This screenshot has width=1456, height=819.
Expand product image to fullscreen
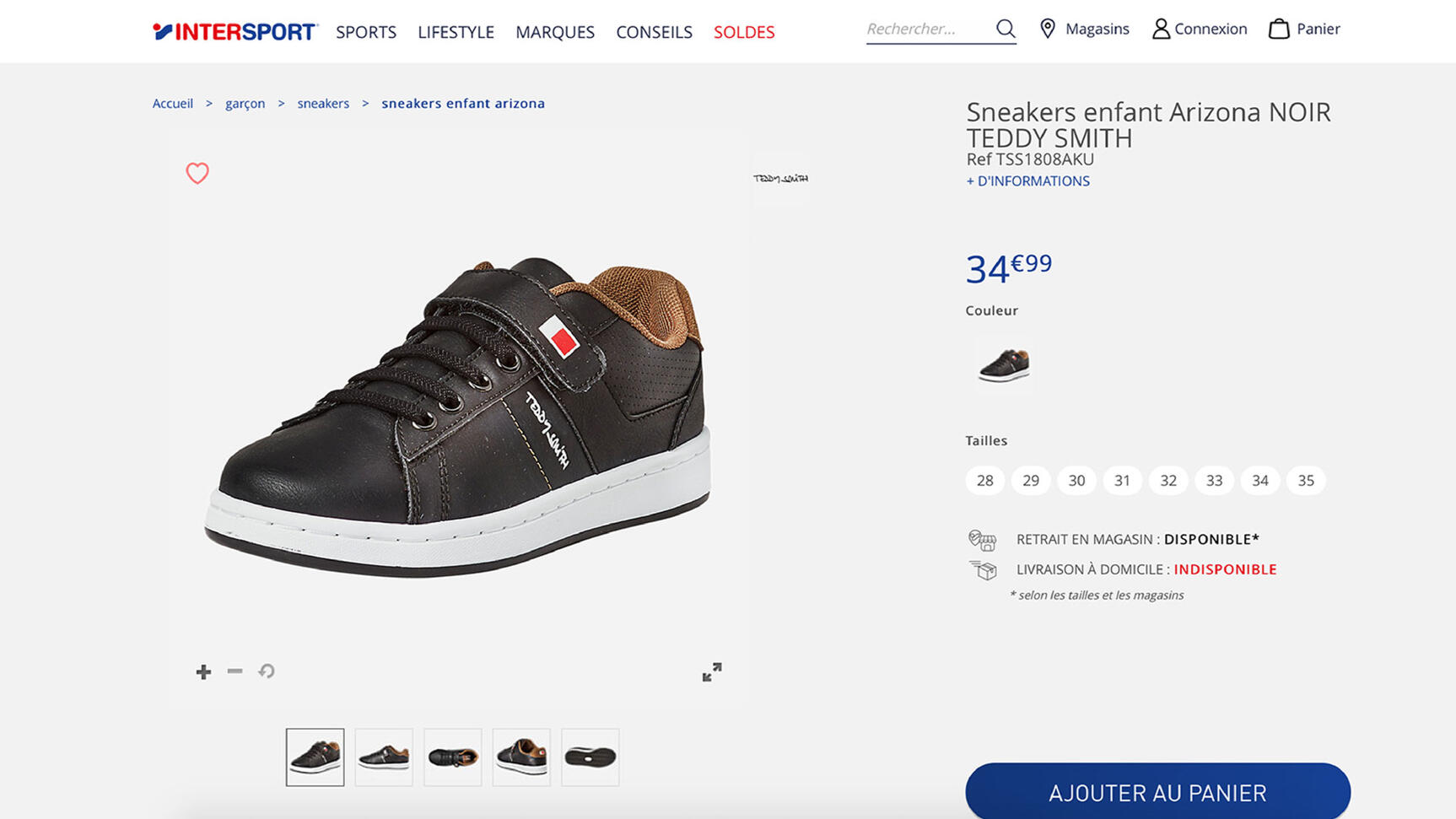tap(712, 671)
